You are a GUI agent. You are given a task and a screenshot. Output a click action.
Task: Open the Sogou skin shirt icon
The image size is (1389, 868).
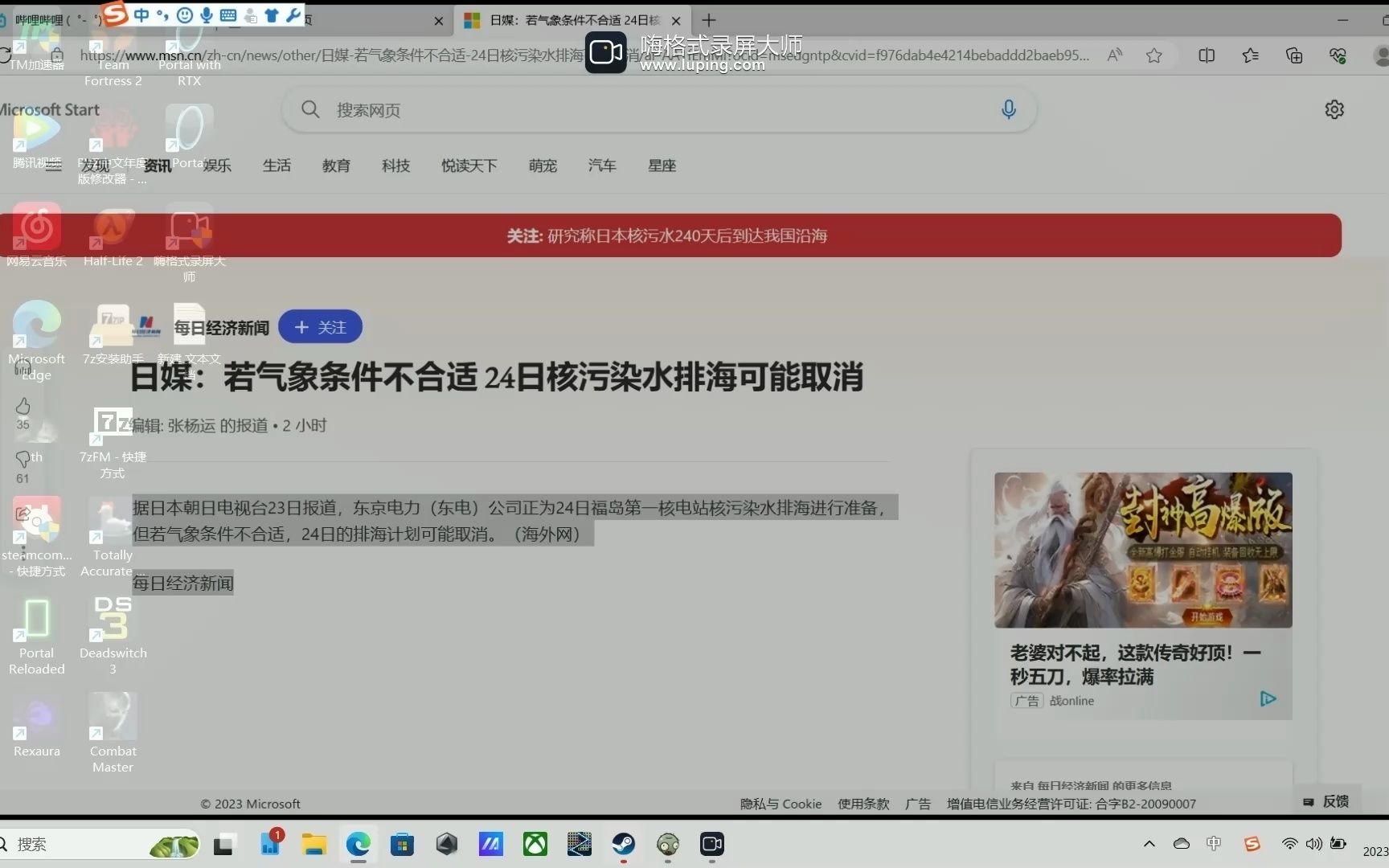pyautogui.click(x=272, y=14)
